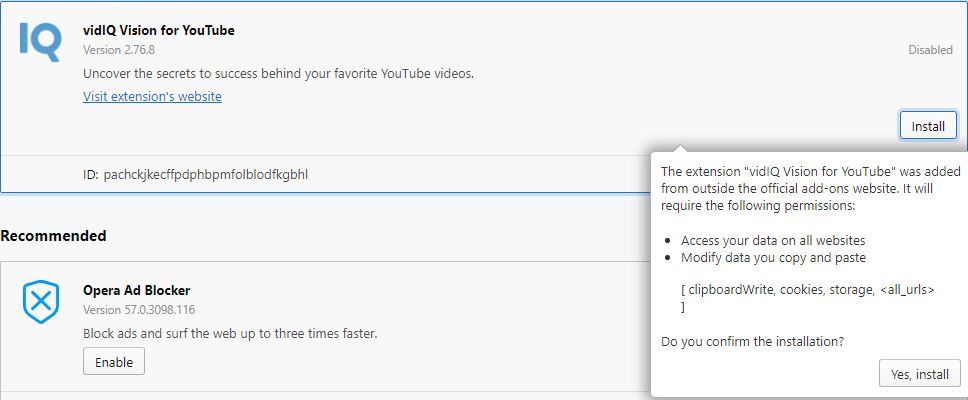Select the vidIQ Version 2.76.8 text

tap(117, 48)
